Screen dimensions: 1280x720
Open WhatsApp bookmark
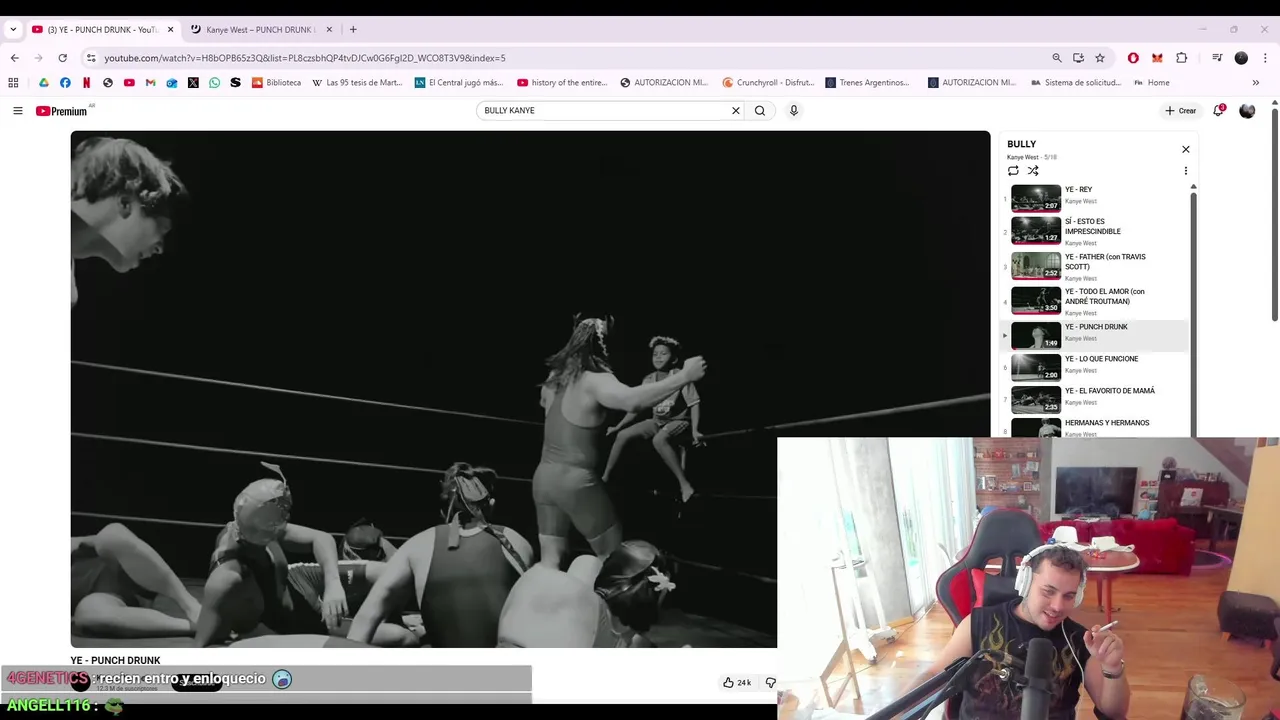point(214,83)
